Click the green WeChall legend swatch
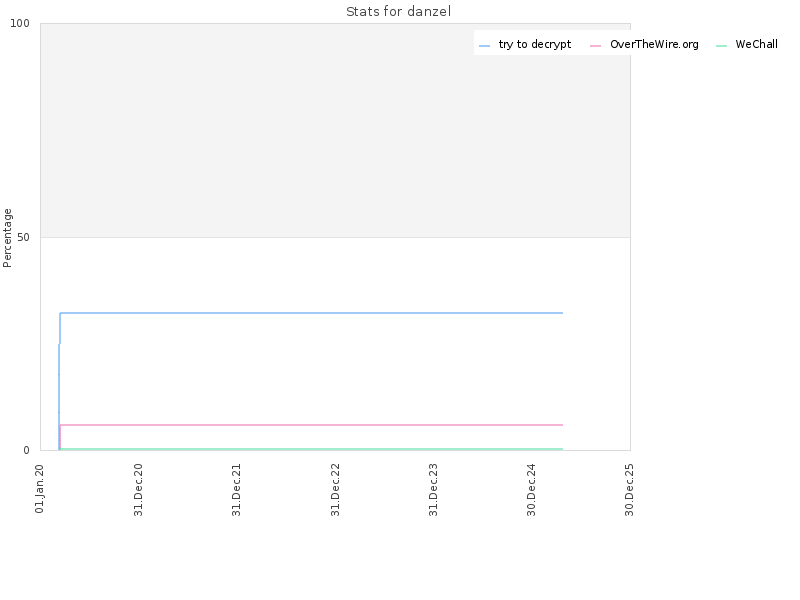This screenshot has height=600, width=800. (721, 46)
